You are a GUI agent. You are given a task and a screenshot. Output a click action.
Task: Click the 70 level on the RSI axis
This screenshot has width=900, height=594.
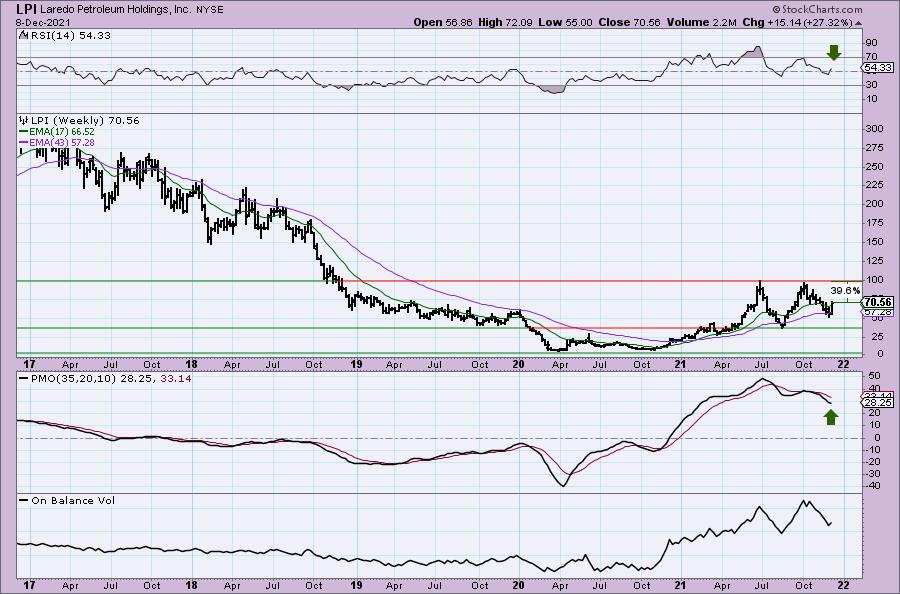click(871, 56)
